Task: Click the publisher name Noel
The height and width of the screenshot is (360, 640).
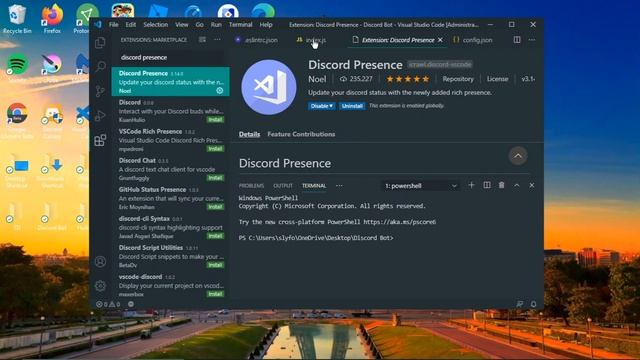Action: (317, 79)
